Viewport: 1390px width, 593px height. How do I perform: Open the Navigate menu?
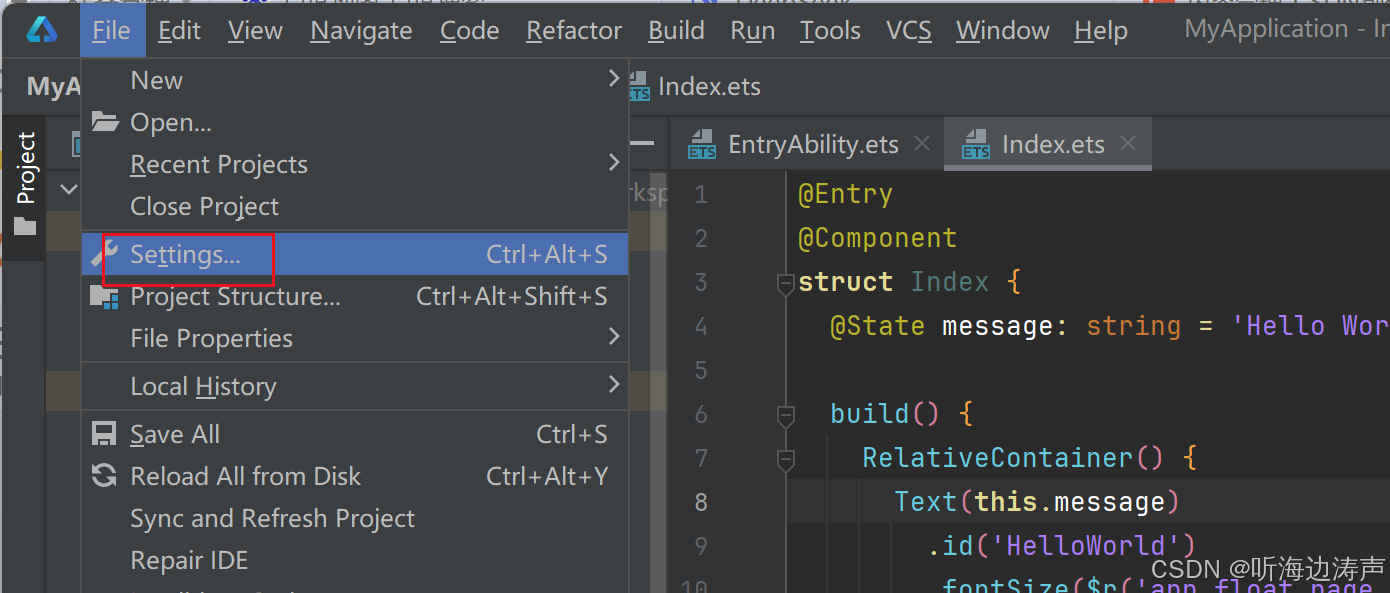[x=361, y=31]
